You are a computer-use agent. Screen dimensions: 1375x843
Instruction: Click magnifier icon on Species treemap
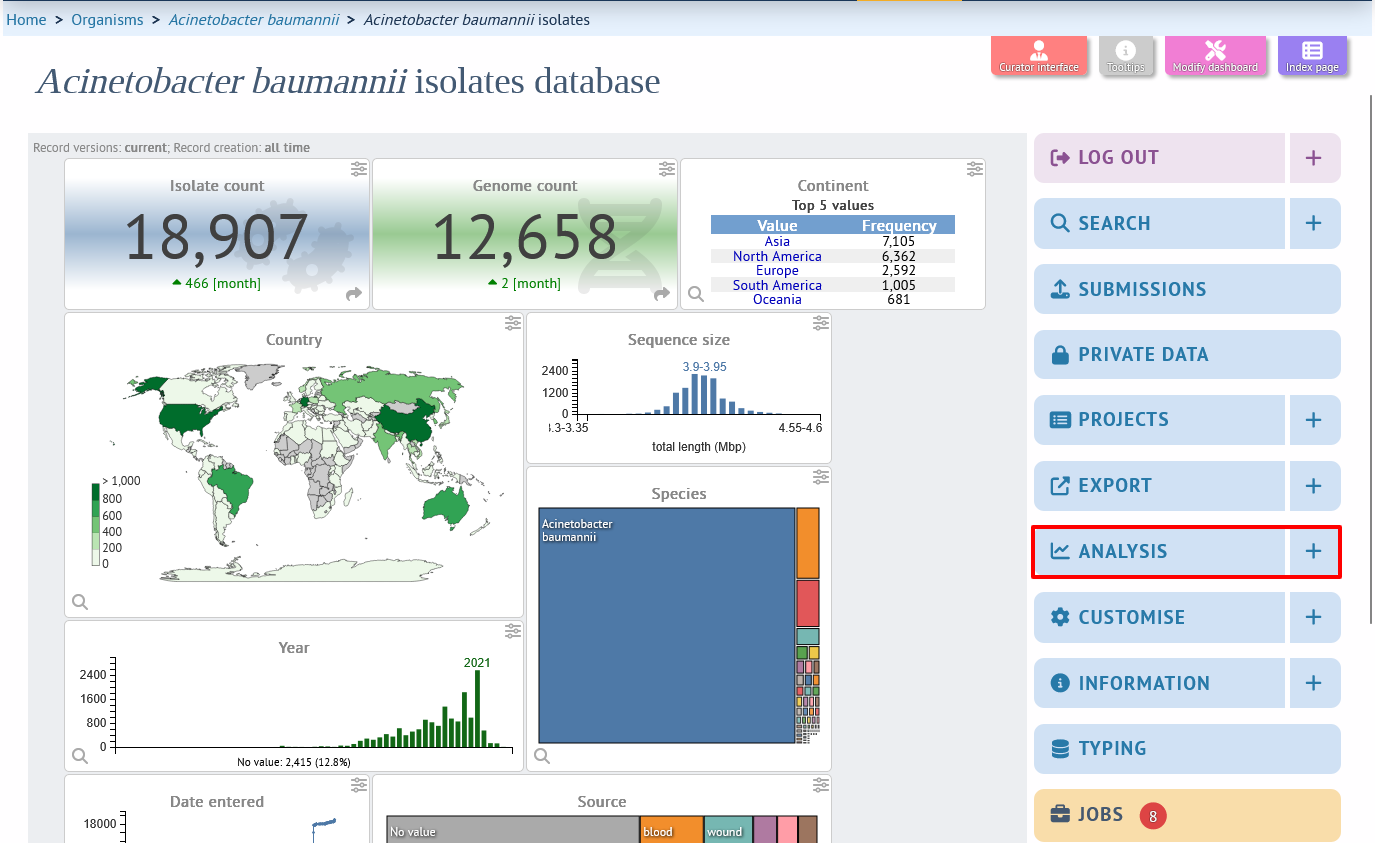(541, 756)
